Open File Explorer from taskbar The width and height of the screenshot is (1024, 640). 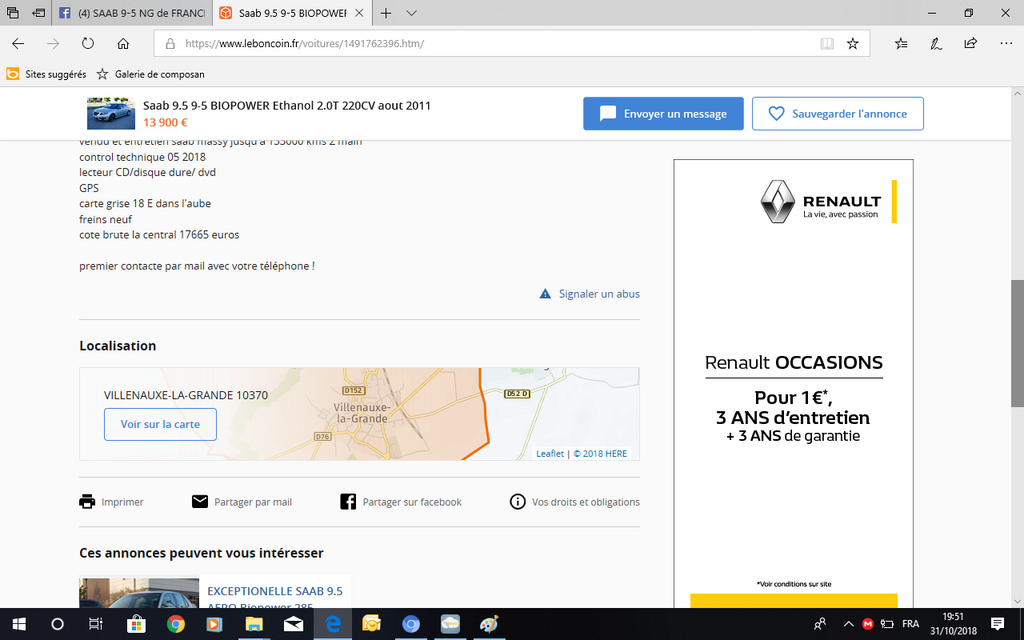click(253, 624)
